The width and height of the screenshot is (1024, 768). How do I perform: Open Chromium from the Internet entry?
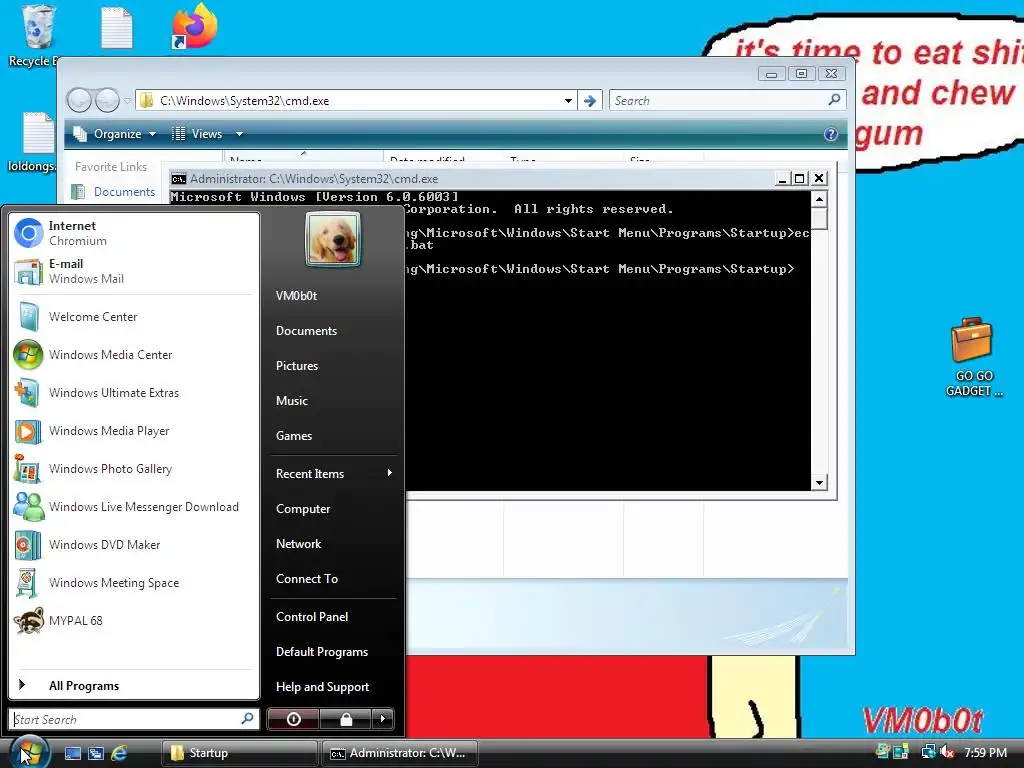[x=134, y=233]
